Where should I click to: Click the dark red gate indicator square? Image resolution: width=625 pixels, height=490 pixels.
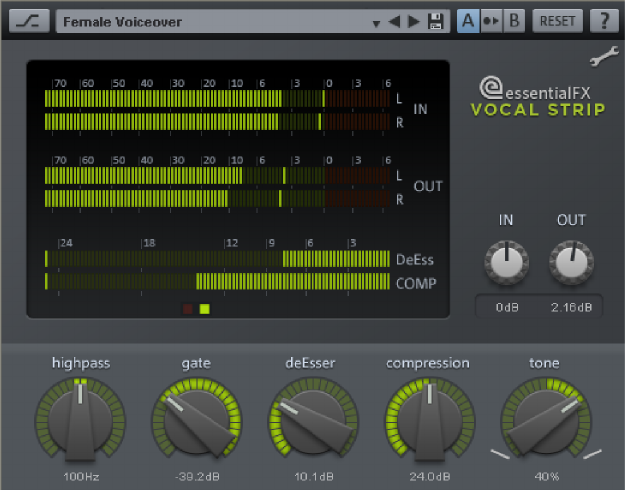(x=188, y=309)
